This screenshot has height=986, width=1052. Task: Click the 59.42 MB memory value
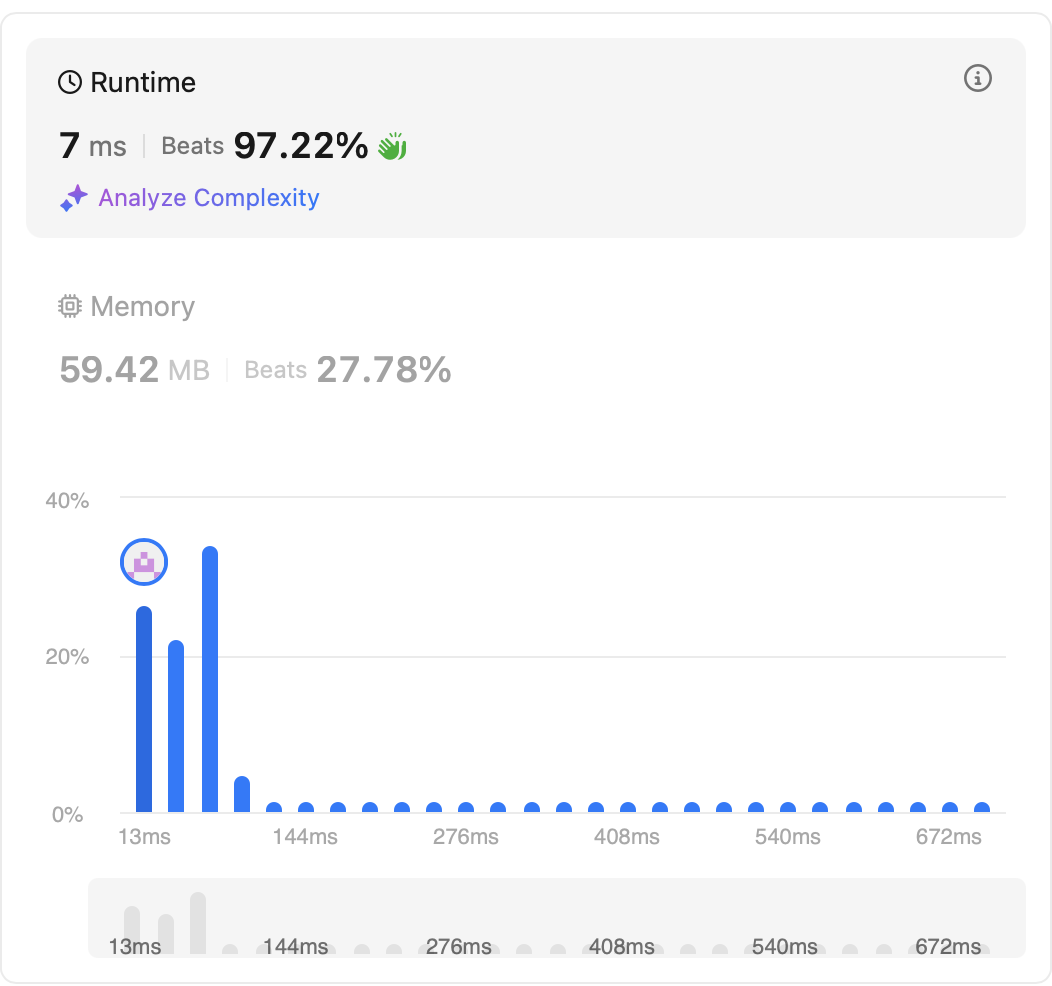[134, 370]
